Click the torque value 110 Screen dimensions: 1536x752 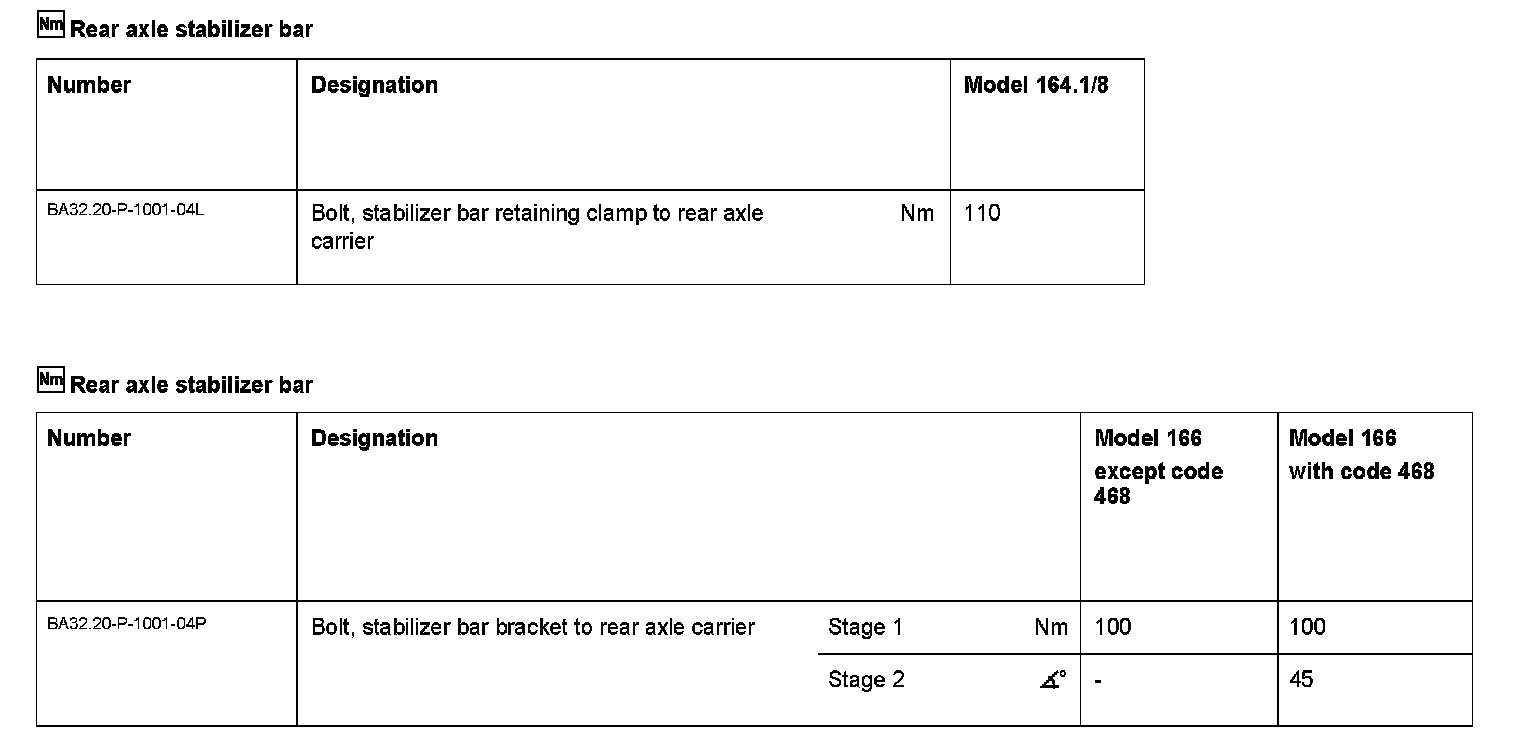tap(982, 213)
